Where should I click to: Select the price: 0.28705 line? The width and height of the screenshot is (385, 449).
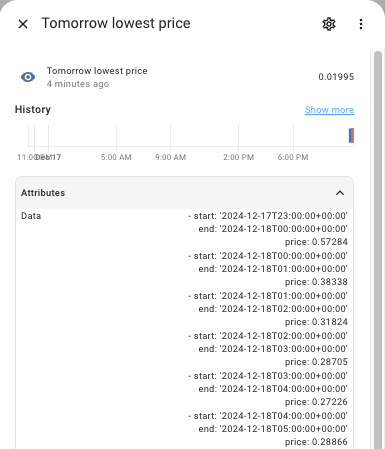tap(316, 362)
